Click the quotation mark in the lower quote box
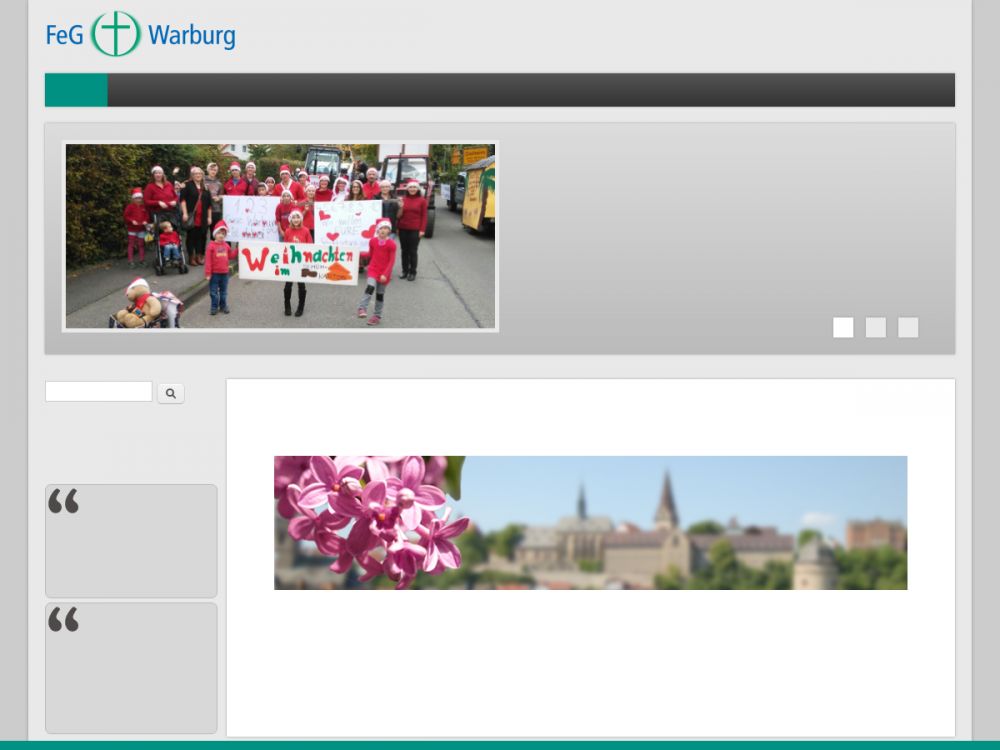Image resolution: width=1000 pixels, height=750 pixels. 63,620
